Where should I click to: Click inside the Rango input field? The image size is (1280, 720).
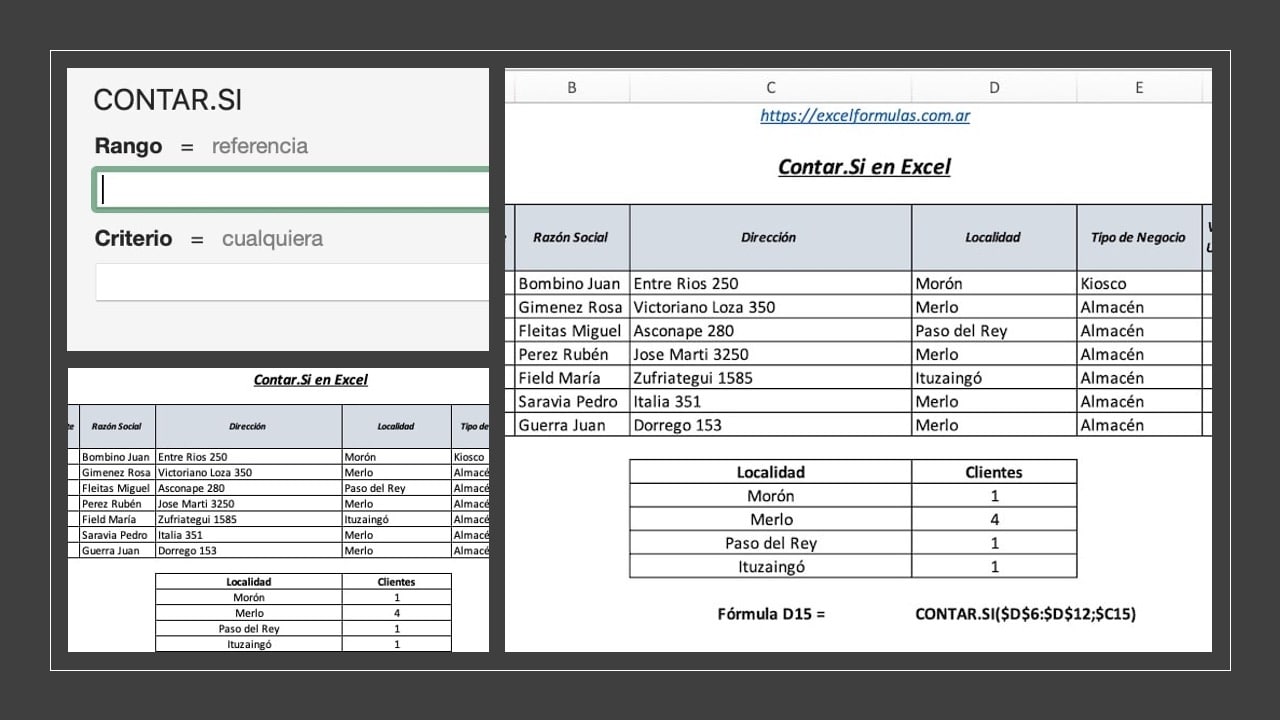pos(290,188)
